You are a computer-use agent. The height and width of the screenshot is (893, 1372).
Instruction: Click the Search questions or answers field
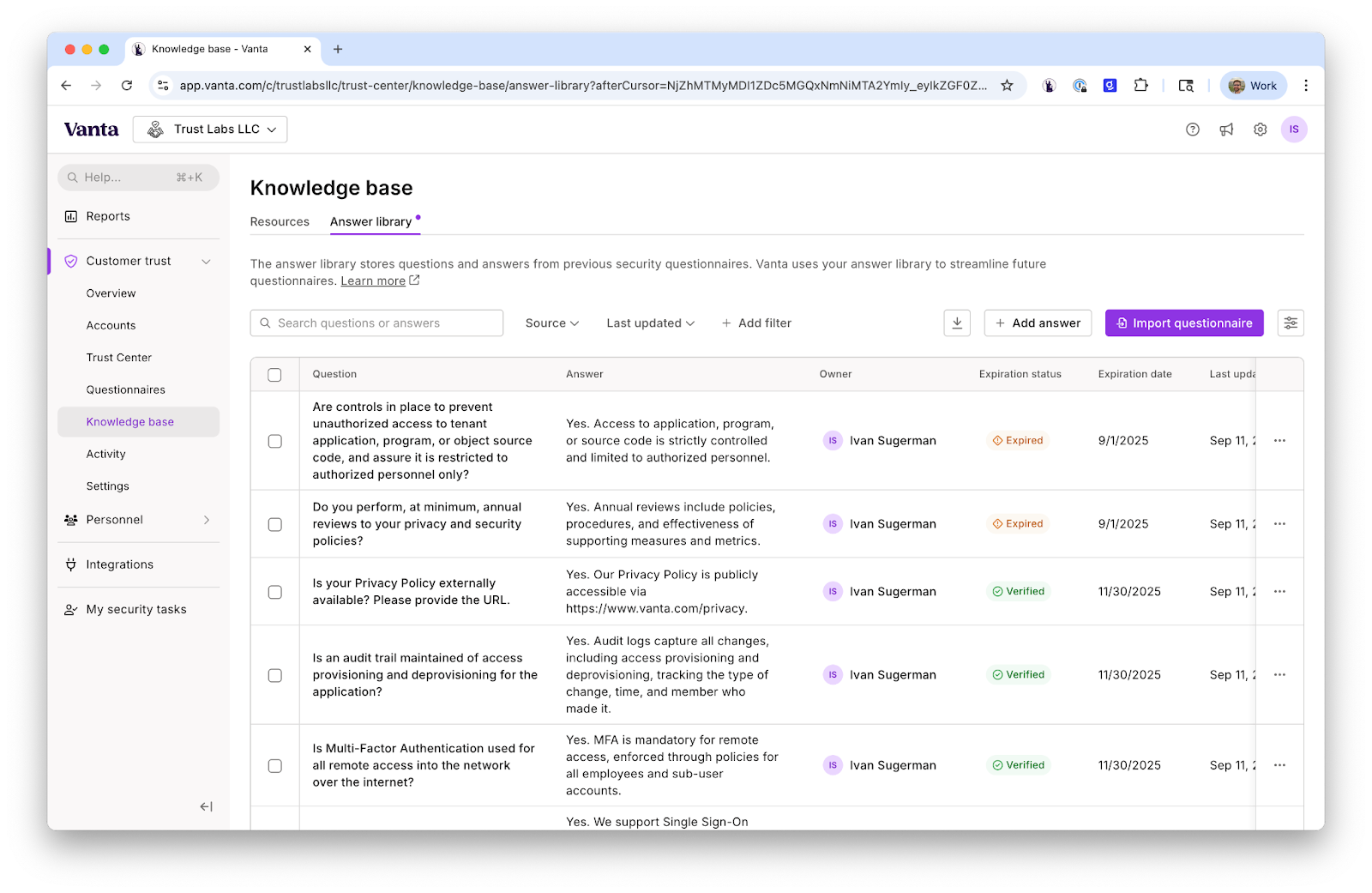(376, 323)
